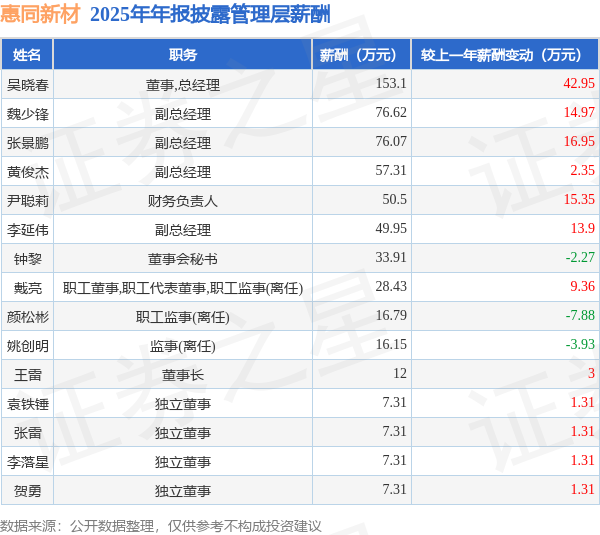600x535 pixels.
Task: Click 贺勇's position 独立董事
Action: 183,492
